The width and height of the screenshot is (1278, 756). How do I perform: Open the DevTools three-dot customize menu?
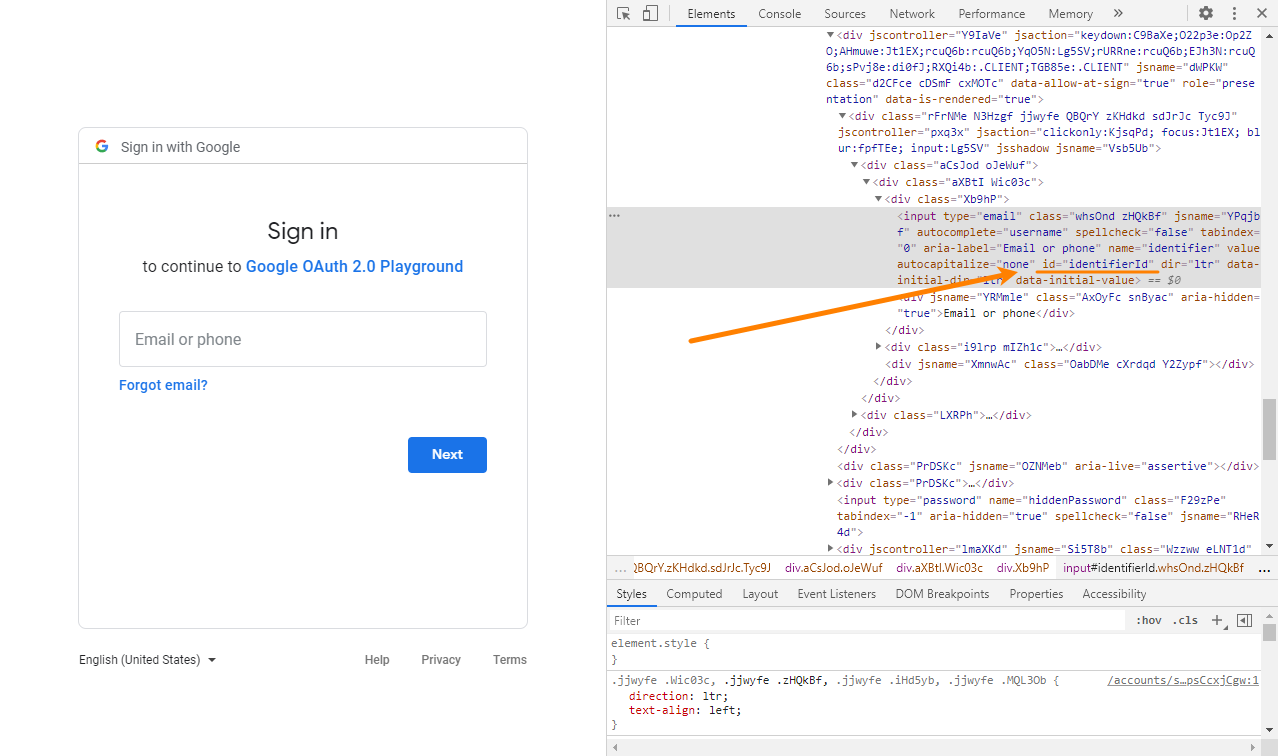click(x=1233, y=13)
